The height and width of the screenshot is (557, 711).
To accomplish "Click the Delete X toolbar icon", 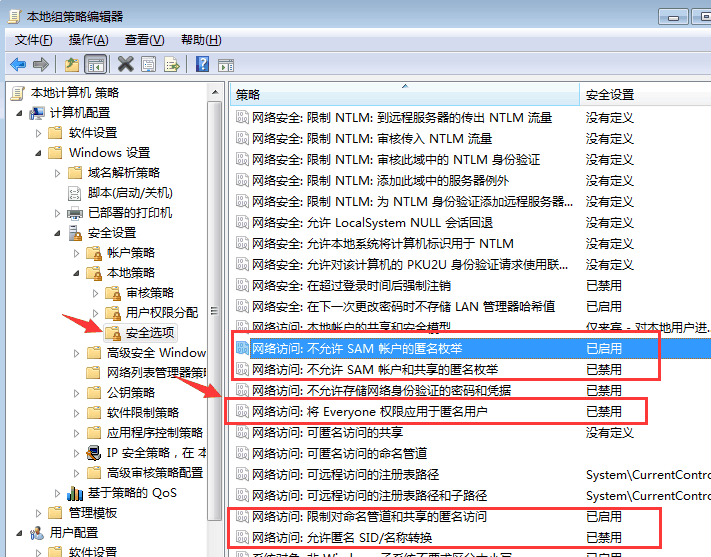I will tap(126, 64).
